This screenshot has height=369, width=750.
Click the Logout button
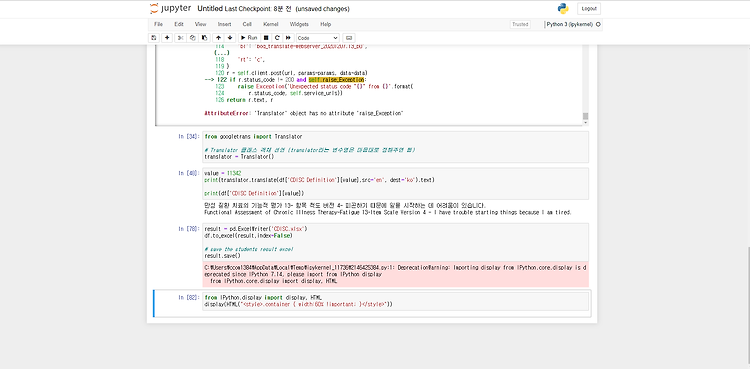589,9
